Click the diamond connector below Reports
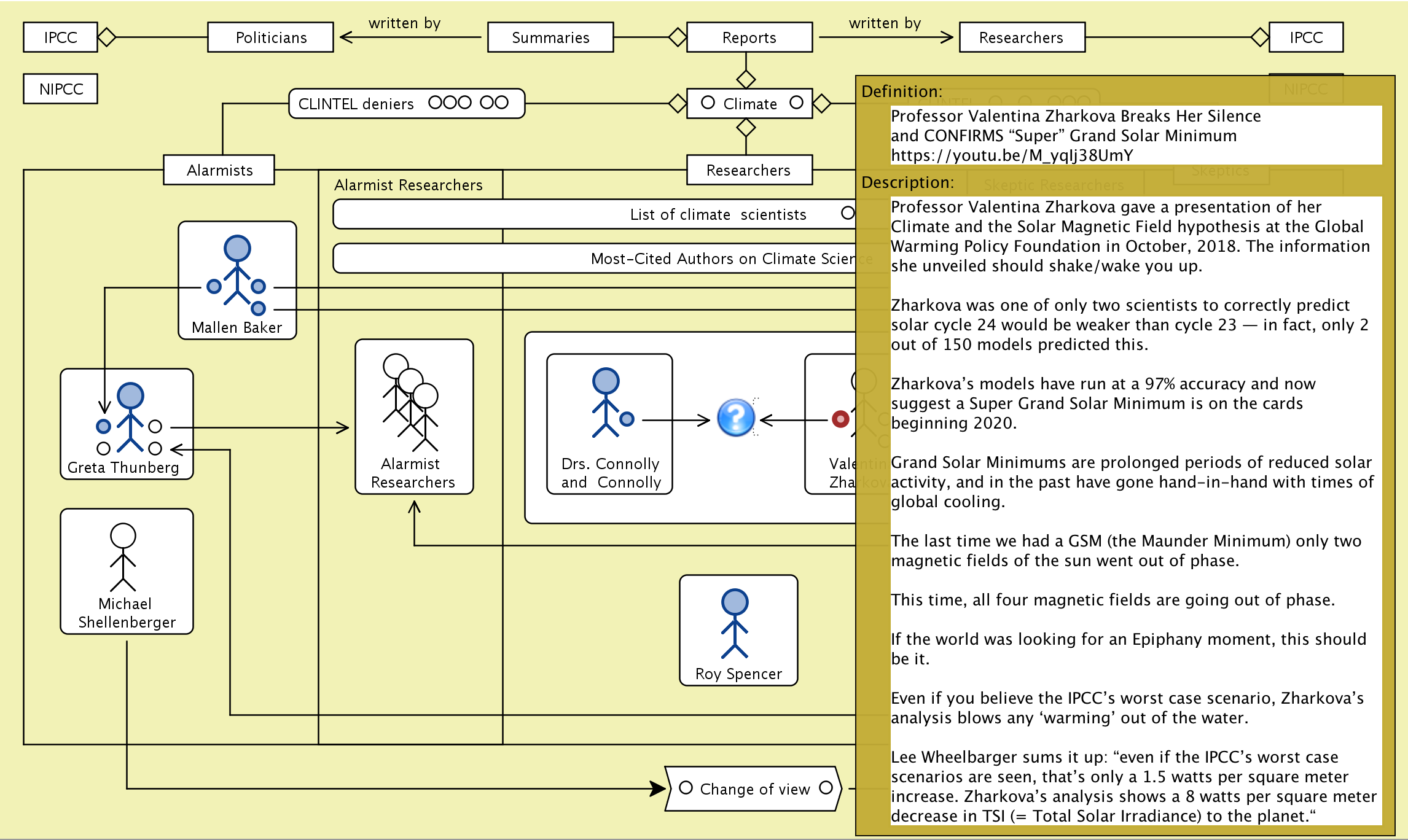This screenshot has width=1408, height=840. pos(746,79)
